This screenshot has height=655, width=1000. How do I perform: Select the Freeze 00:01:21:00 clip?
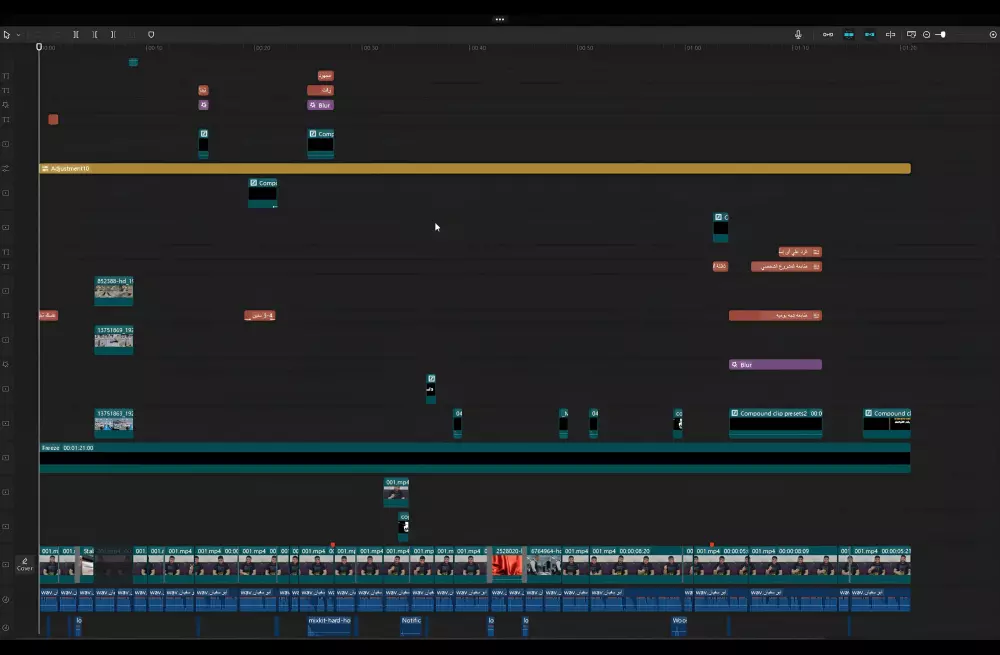(475, 458)
